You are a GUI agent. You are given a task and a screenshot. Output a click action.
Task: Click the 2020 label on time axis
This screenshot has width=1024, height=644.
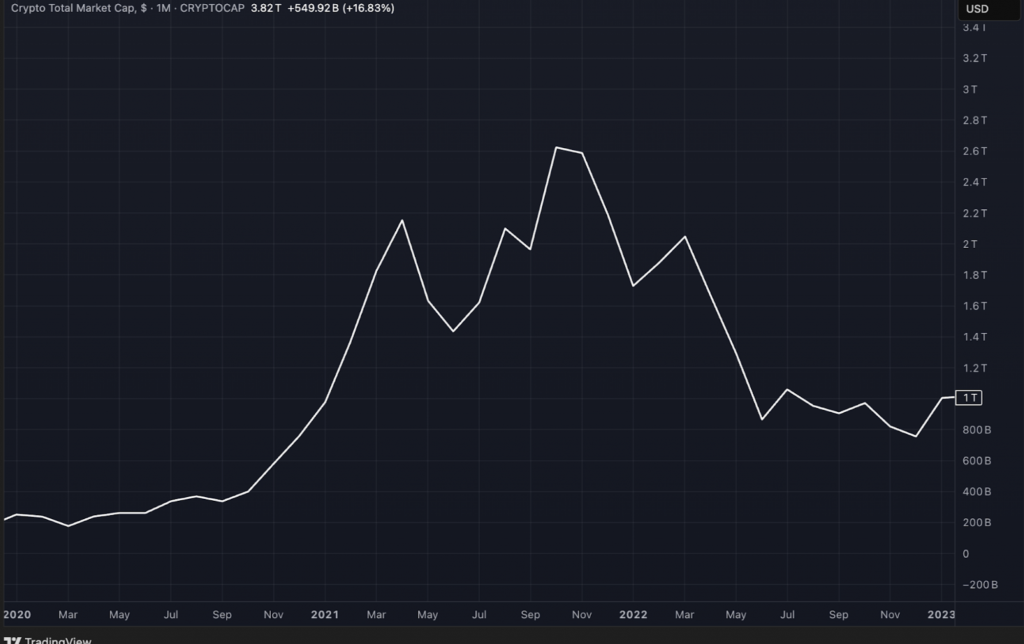click(x=17, y=615)
